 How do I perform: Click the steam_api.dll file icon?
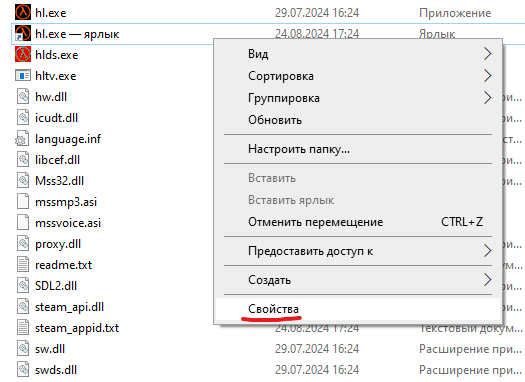pos(23,307)
